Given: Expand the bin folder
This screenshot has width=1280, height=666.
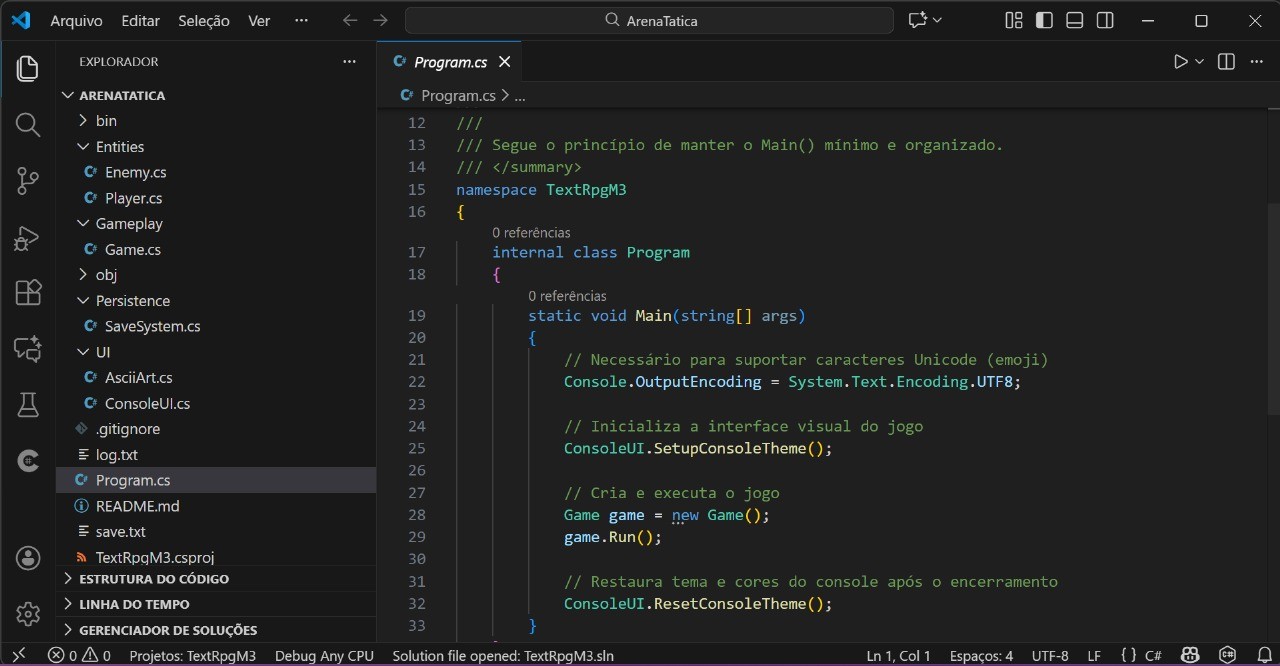Looking at the screenshot, I should 106,121.
